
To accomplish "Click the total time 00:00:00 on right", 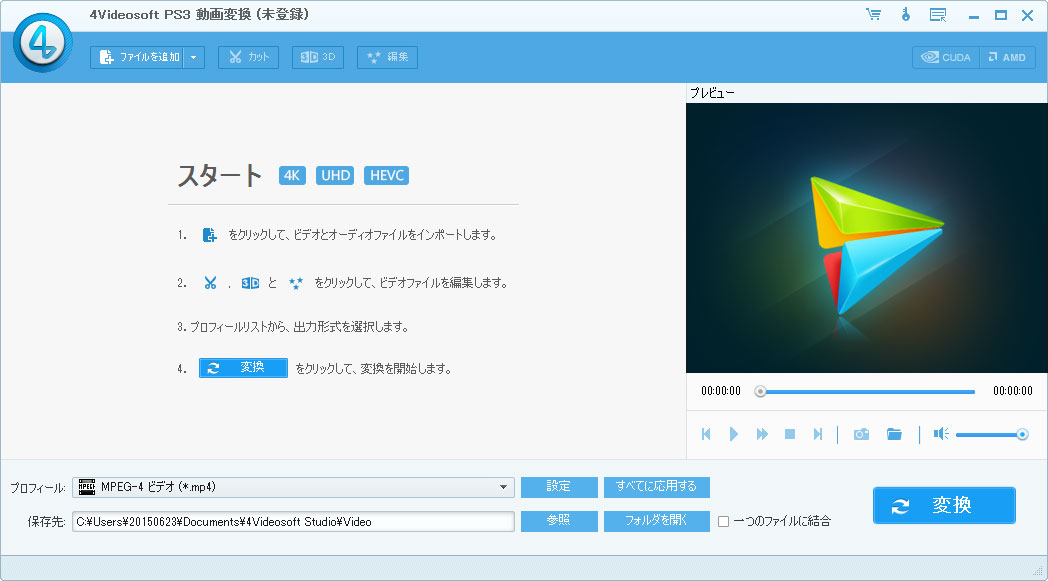I will pos(1013,391).
